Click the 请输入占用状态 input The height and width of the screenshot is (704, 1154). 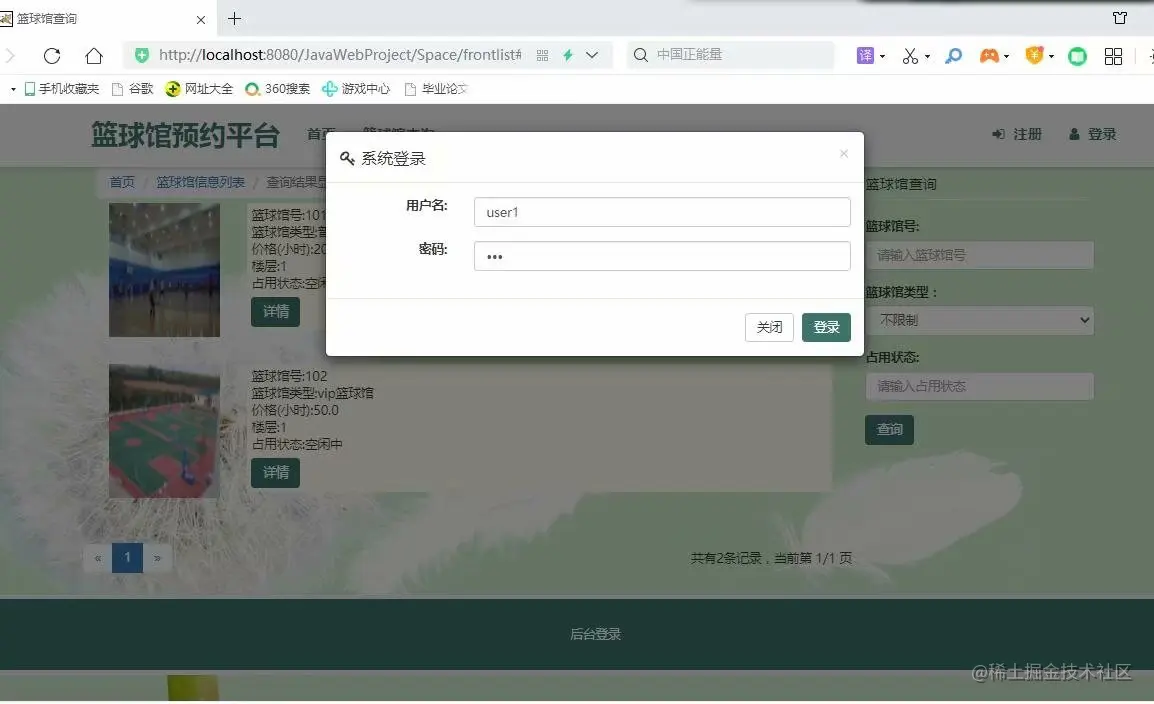(x=980, y=386)
